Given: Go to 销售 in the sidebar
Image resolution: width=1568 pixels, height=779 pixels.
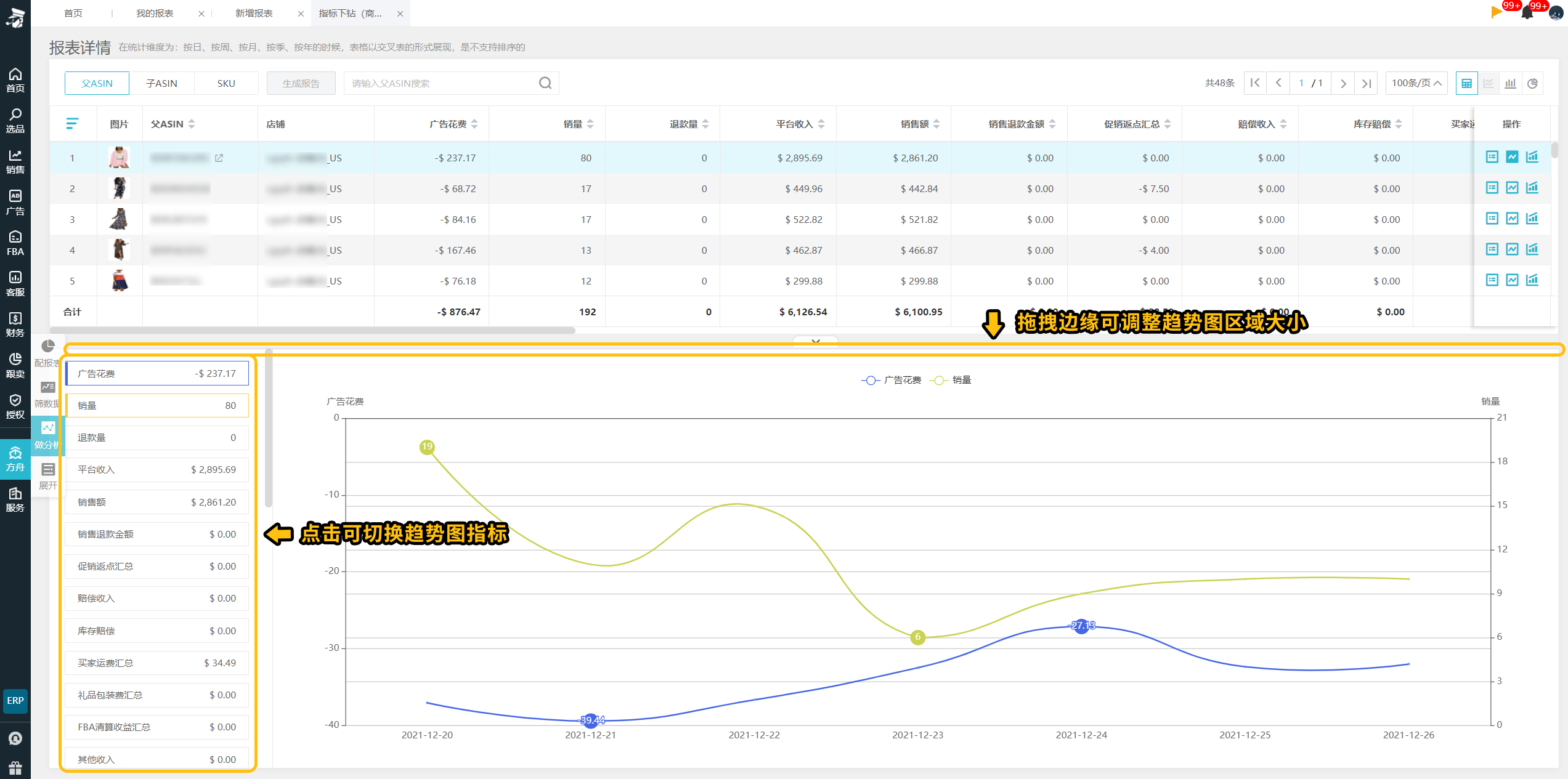Looking at the screenshot, I should [15, 162].
